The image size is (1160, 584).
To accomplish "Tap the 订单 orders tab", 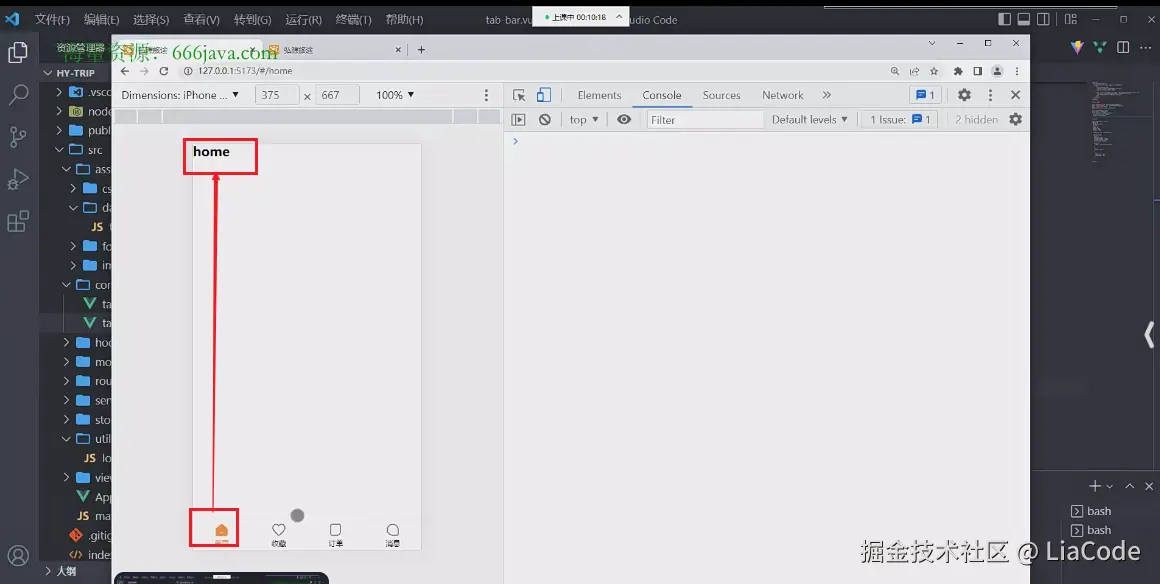I will coord(335,535).
